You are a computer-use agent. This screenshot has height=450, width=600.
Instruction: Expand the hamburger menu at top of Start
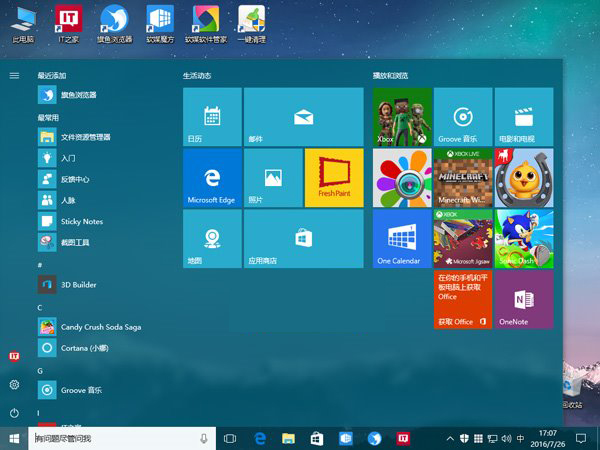click(14, 75)
